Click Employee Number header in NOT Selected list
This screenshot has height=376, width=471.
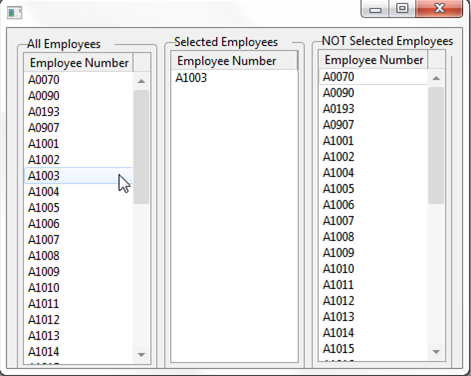(x=373, y=60)
